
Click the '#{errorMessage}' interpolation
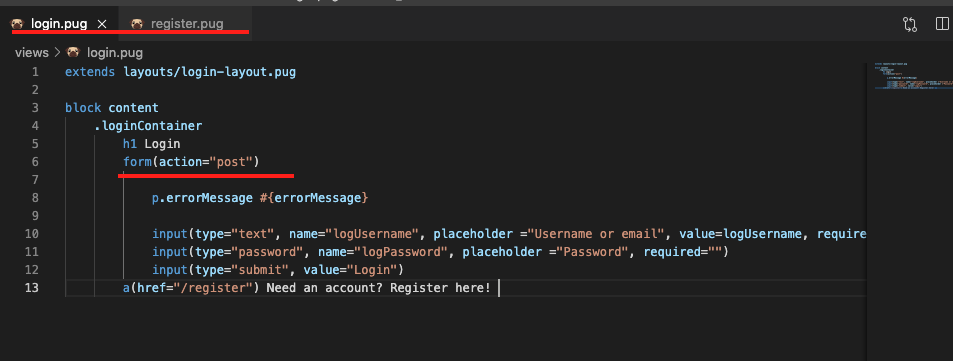coord(314,198)
